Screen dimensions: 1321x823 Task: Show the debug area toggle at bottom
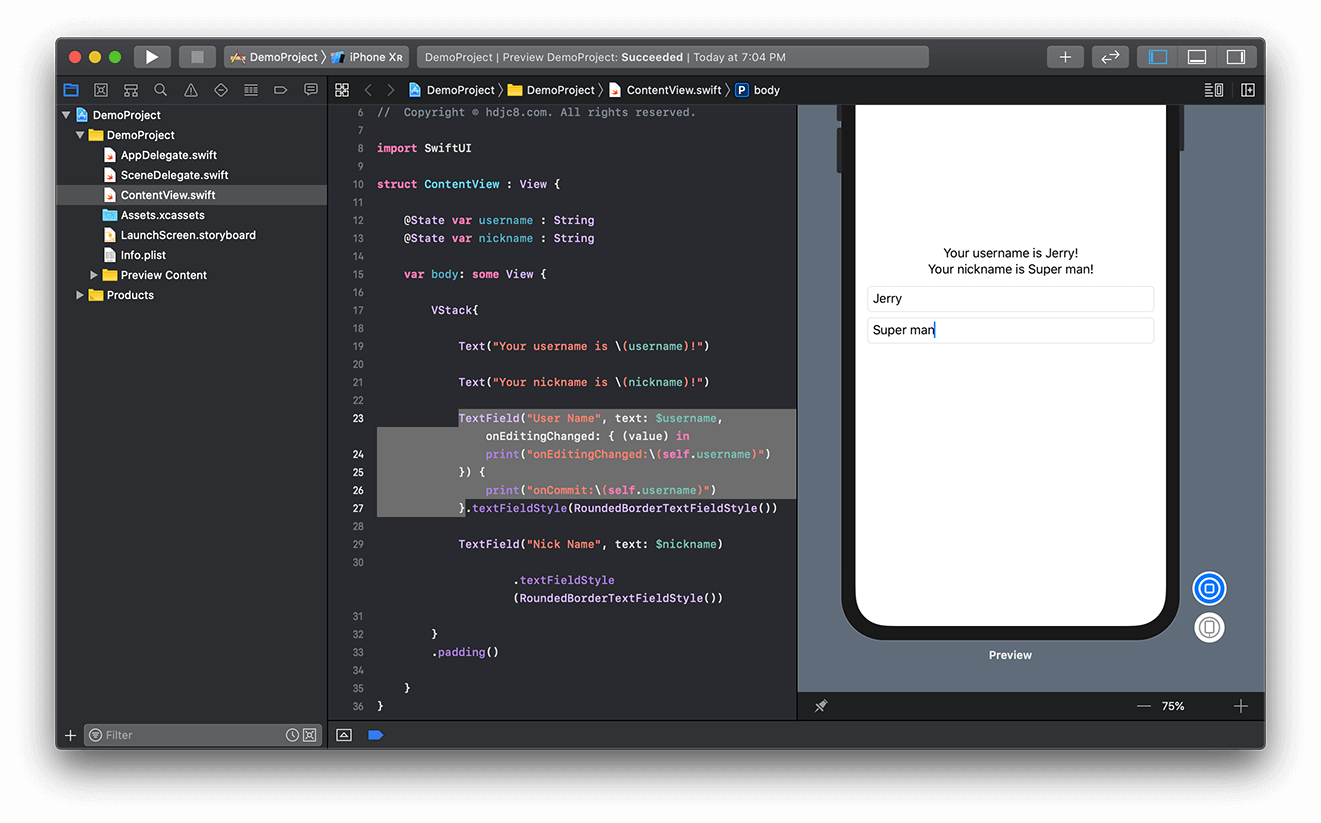[344, 735]
